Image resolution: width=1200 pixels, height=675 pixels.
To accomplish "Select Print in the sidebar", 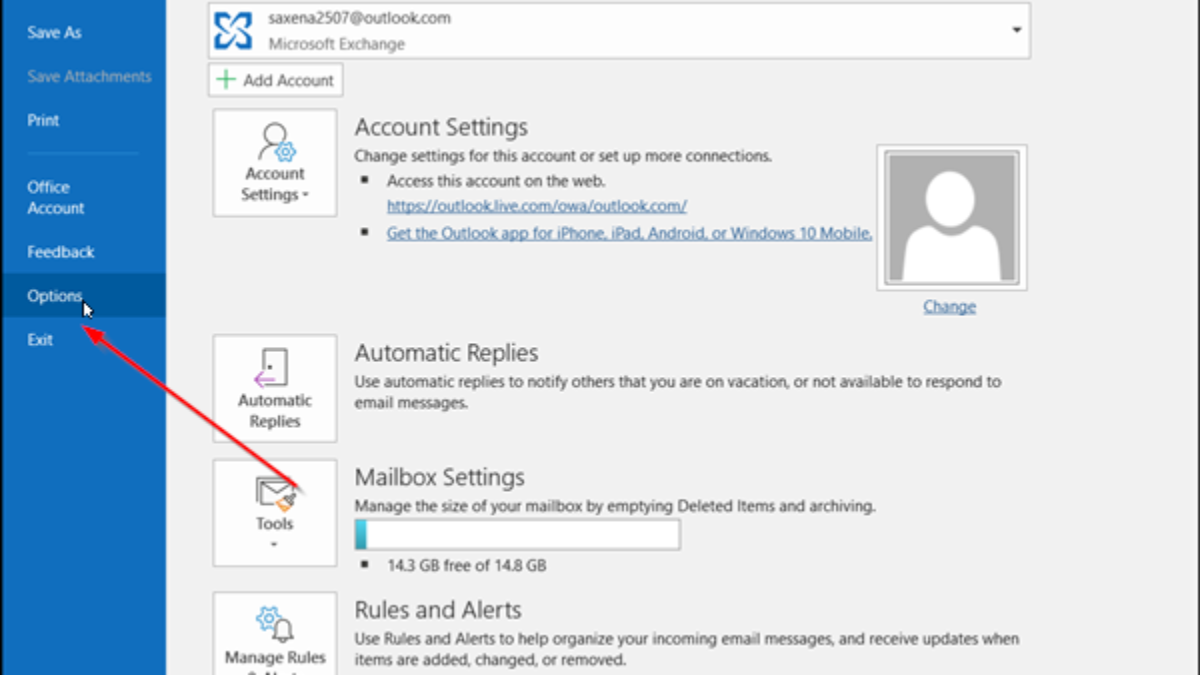I will coord(43,120).
